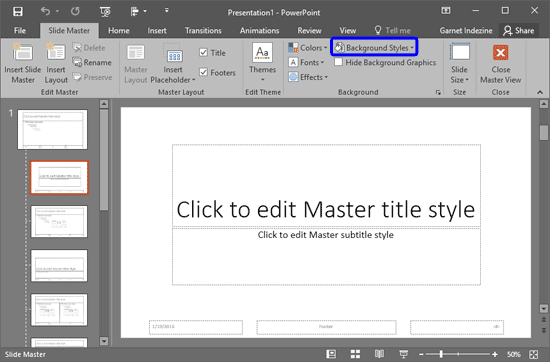Rename the selected layout
Screen dimensions: 550x362
pyautogui.click(x=92, y=62)
